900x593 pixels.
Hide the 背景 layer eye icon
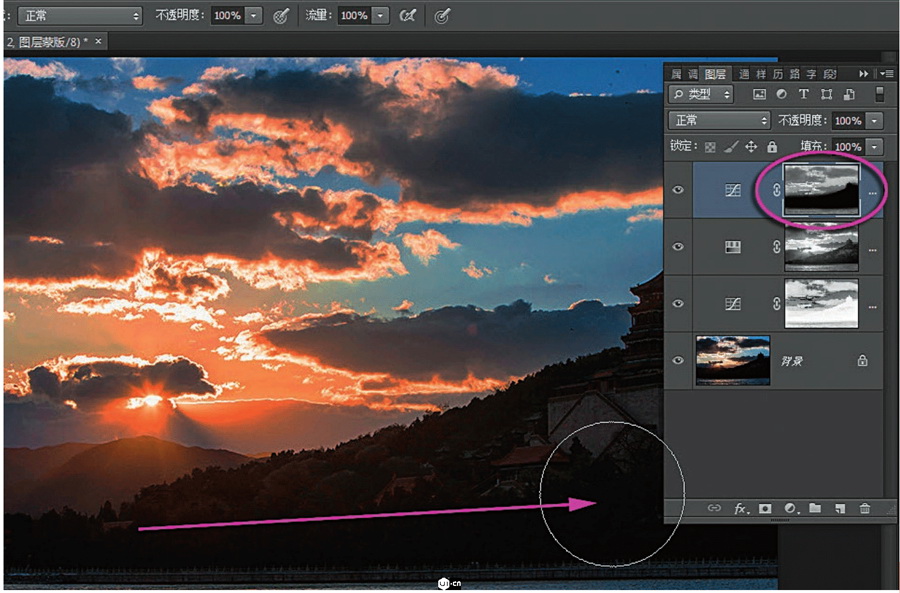coord(679,360)
